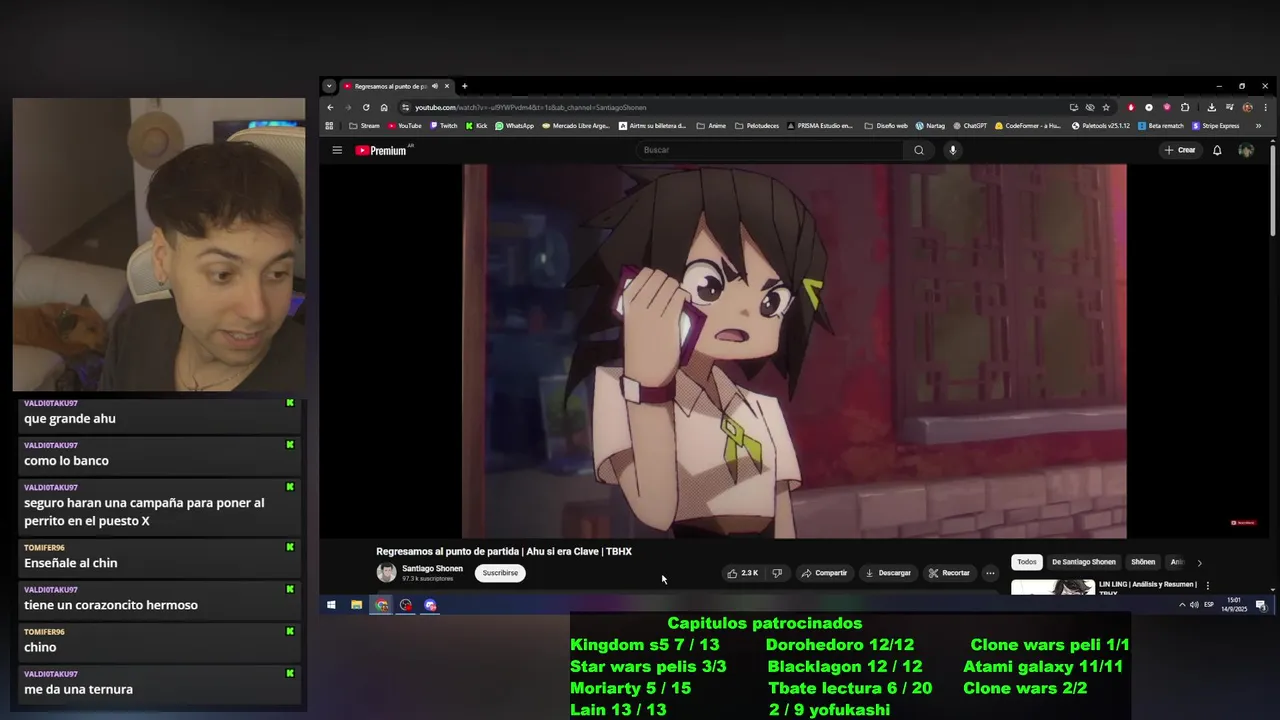Bookmark this page with star icon

coord(1106,107)
